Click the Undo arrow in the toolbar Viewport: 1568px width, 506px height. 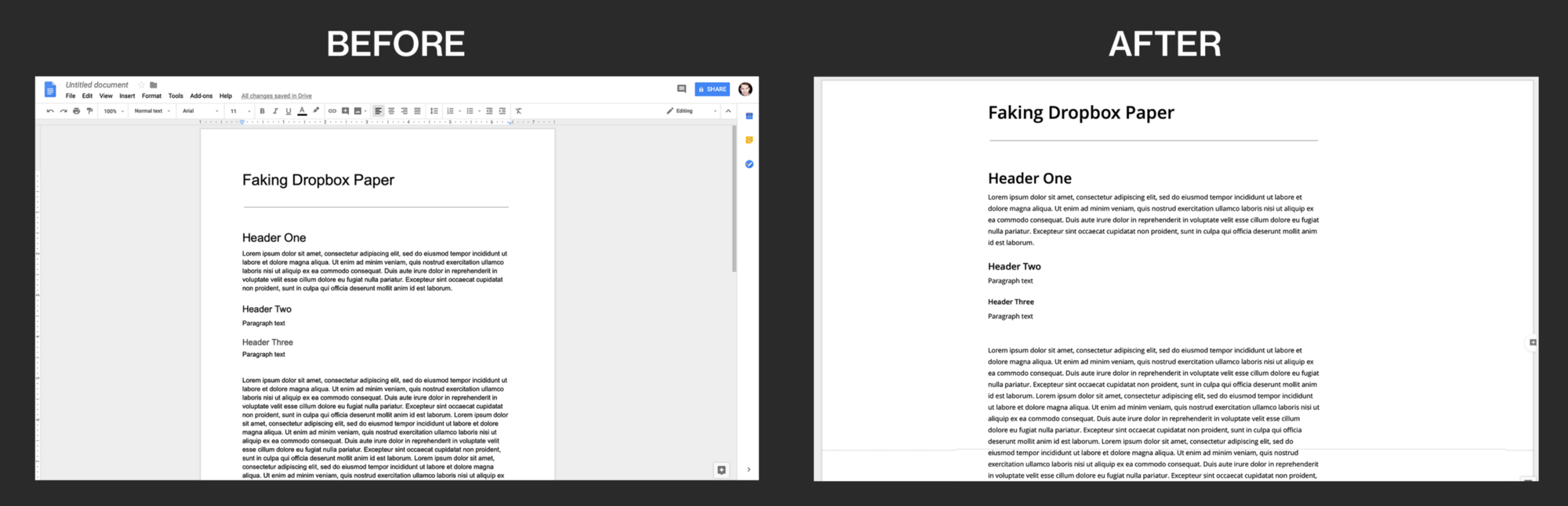[x=50, y=111]
